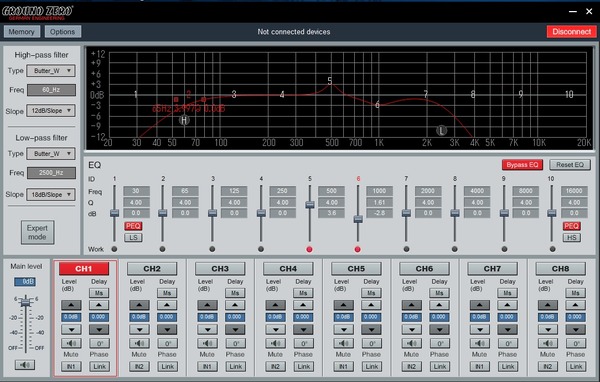
Task: Mute channel CH3 with the speaker icon
Action: coord(207,343)
